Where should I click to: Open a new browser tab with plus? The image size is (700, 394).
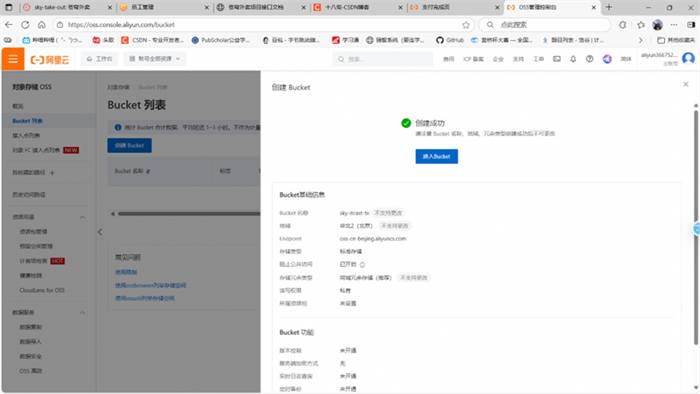coord(609,7)
